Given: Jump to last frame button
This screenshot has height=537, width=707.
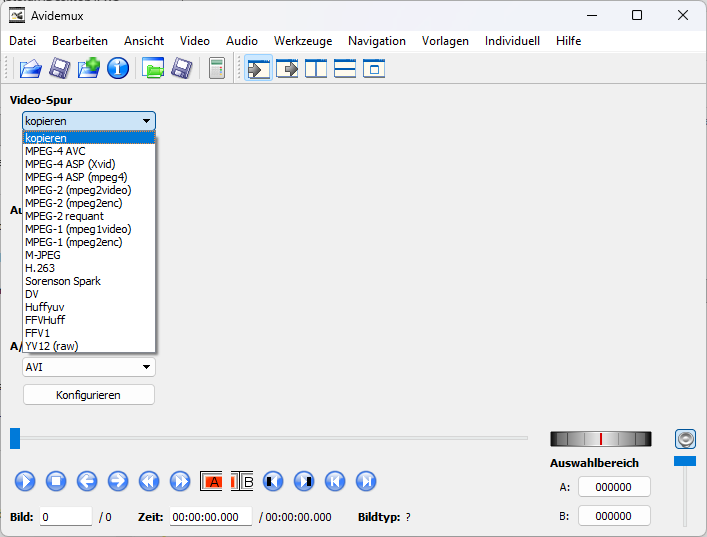Looking at the screenshot, I should [x=366, y=481].
